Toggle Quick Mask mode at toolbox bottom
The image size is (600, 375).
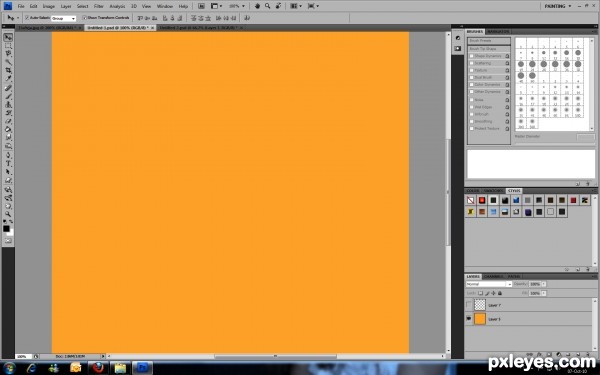coord(8,241)
